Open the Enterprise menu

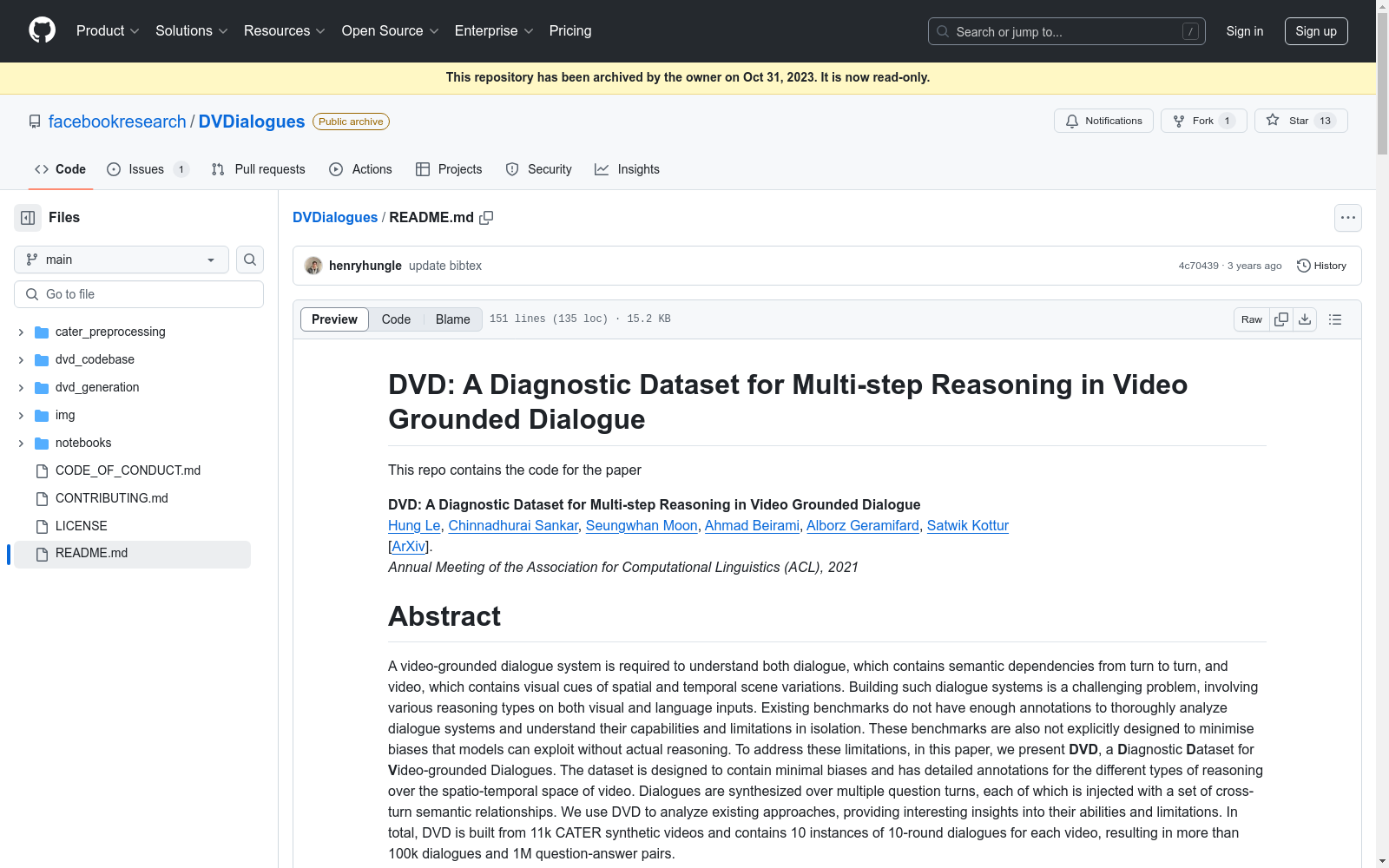click(x=494, y=31)
